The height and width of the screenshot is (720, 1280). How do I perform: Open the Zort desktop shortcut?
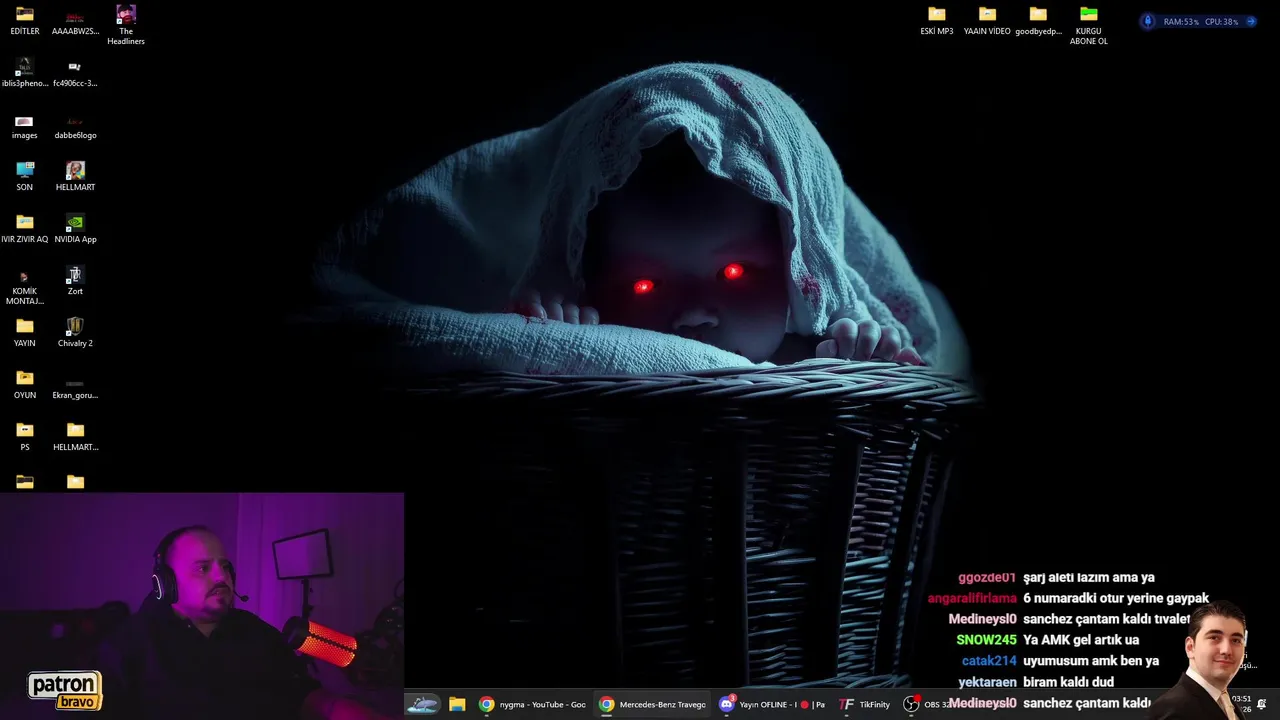tap(75, 281)
